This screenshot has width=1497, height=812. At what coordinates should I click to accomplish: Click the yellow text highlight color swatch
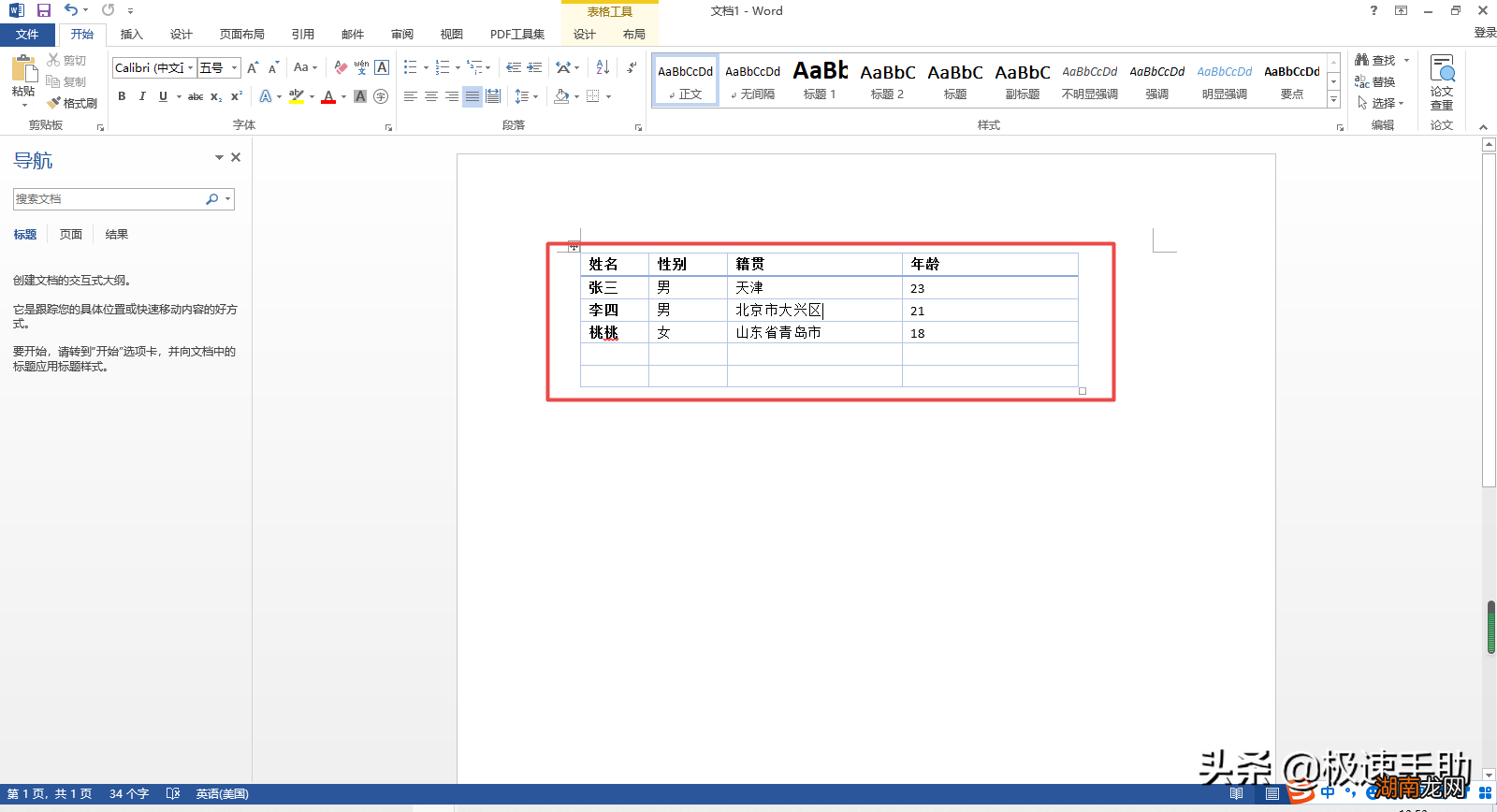(297, 96)
